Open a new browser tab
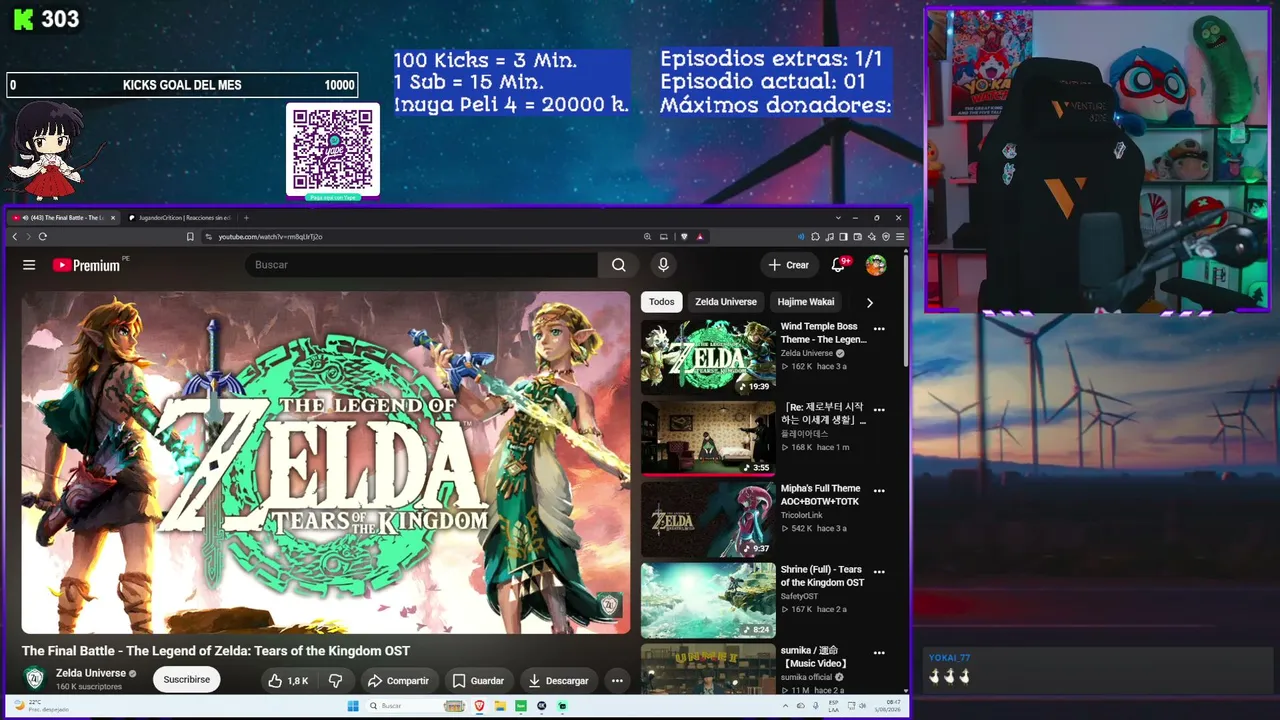 pos(246,218)
